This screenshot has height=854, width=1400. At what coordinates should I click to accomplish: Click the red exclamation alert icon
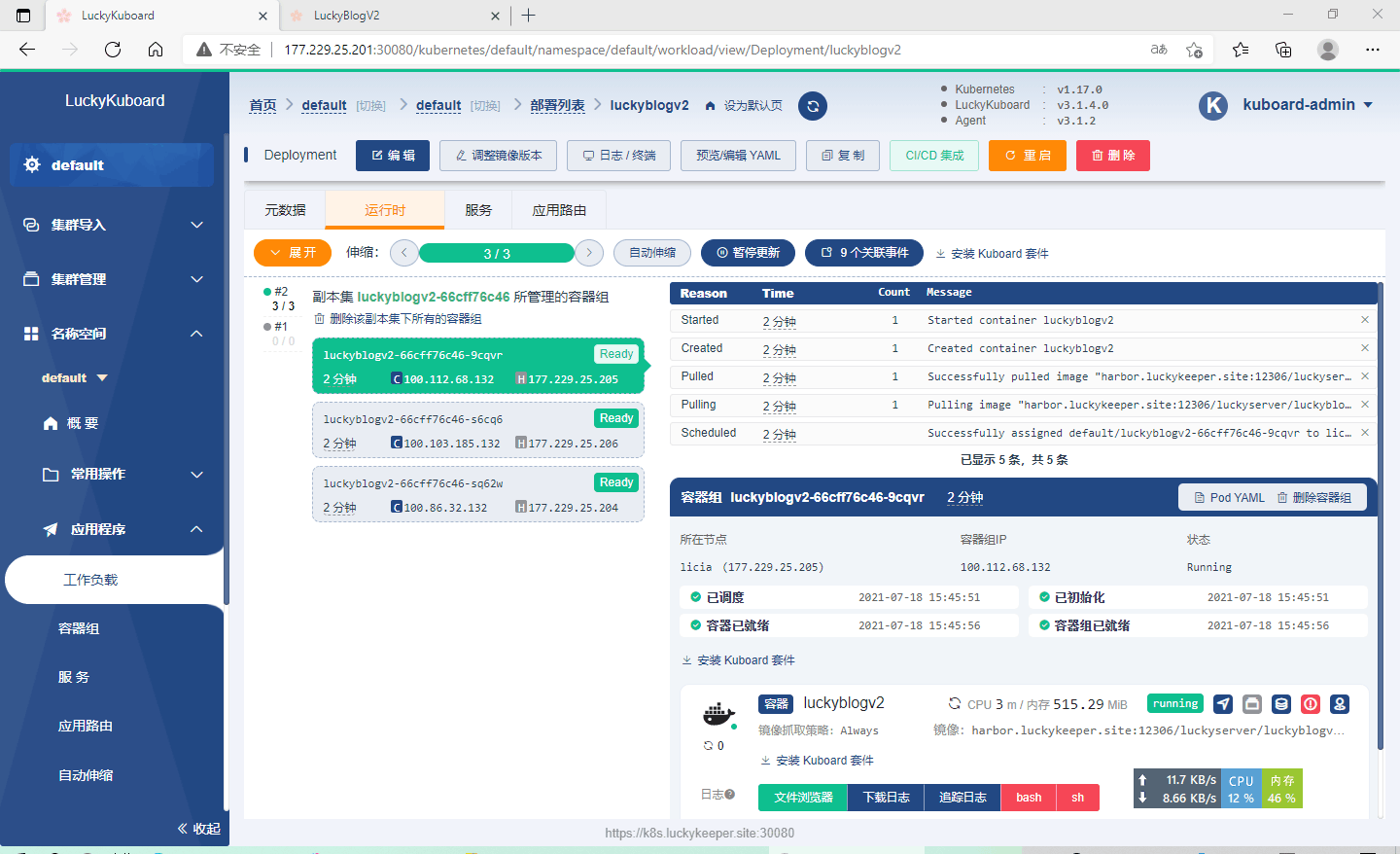[1311, 704]
